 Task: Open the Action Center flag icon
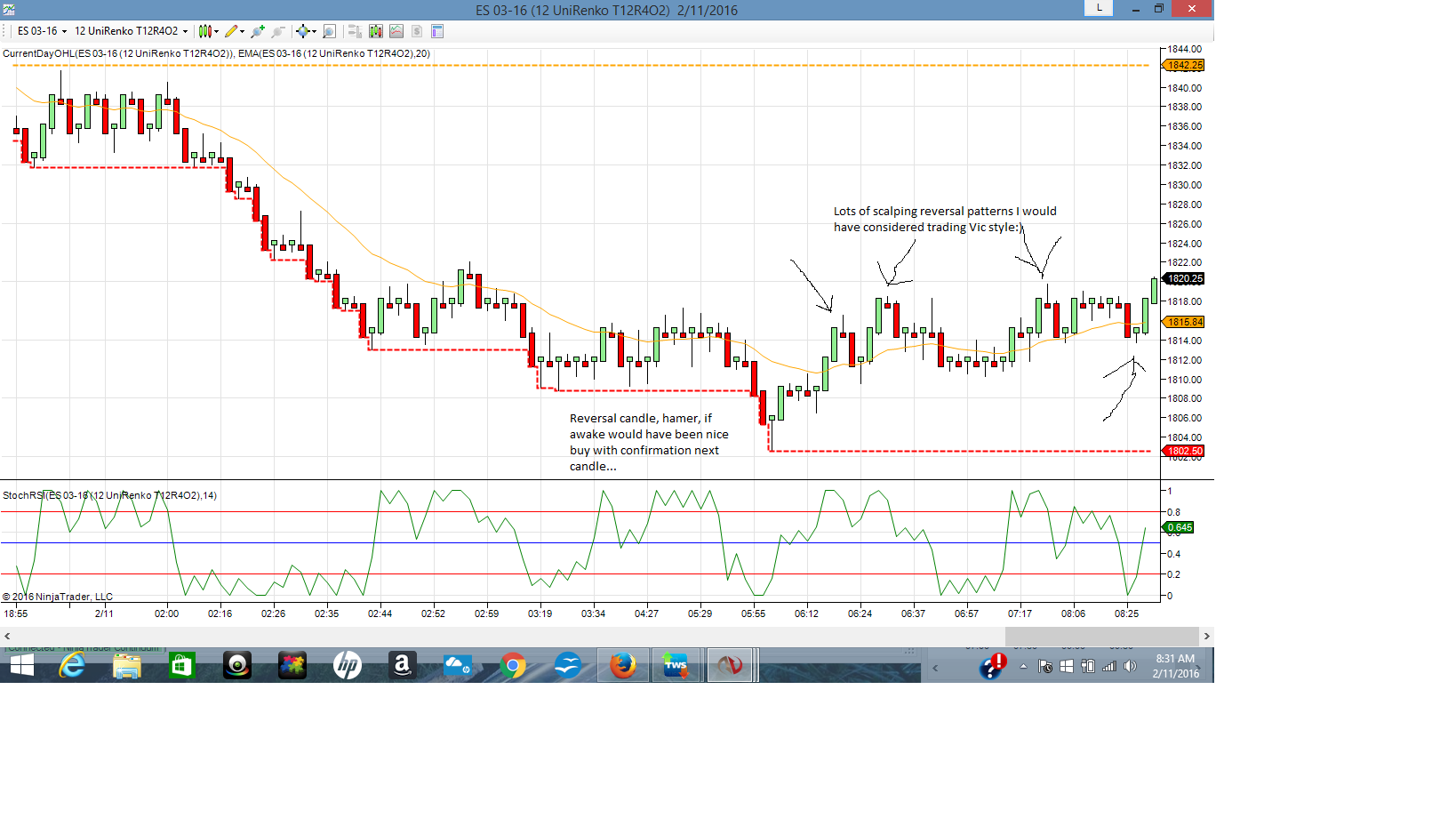(1045, 666)
